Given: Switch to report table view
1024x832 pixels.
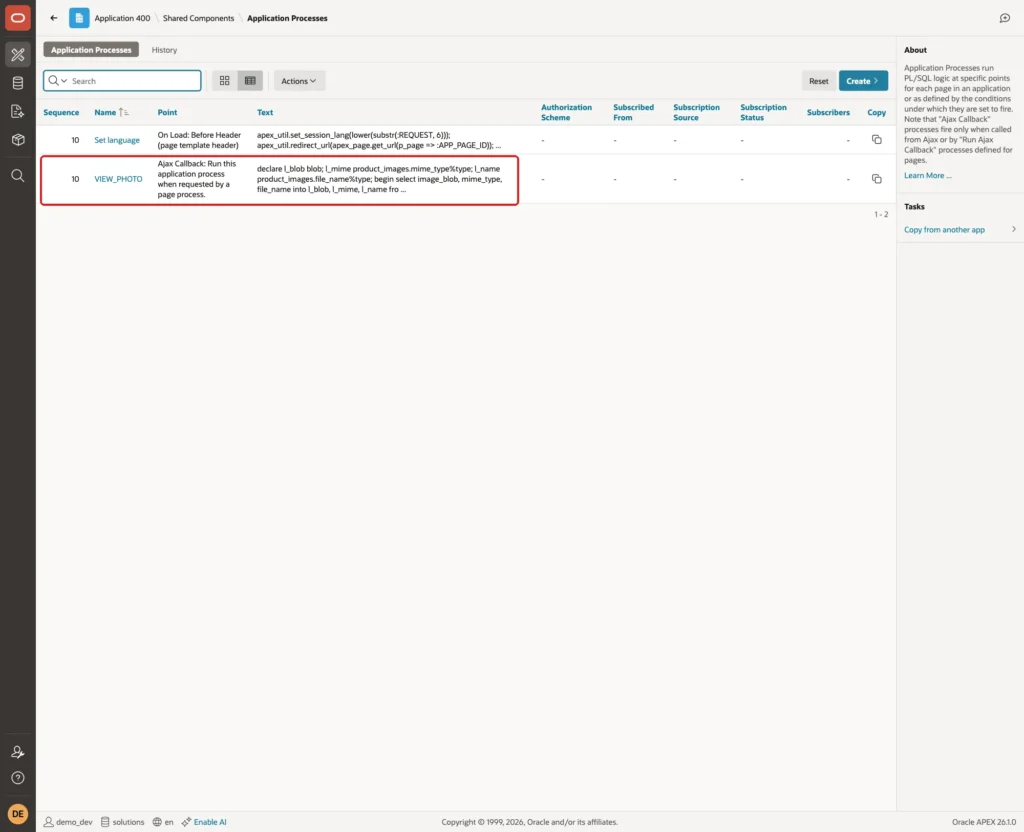Looking at the screenshot, I should (250, 80).
